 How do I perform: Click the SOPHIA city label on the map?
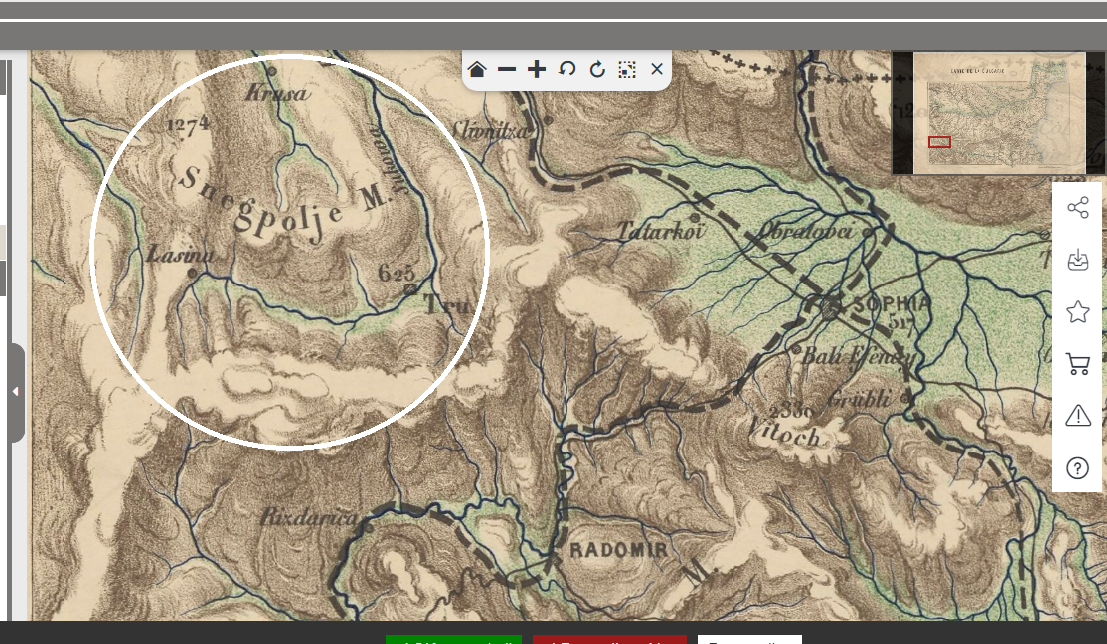tap(892, 305)
